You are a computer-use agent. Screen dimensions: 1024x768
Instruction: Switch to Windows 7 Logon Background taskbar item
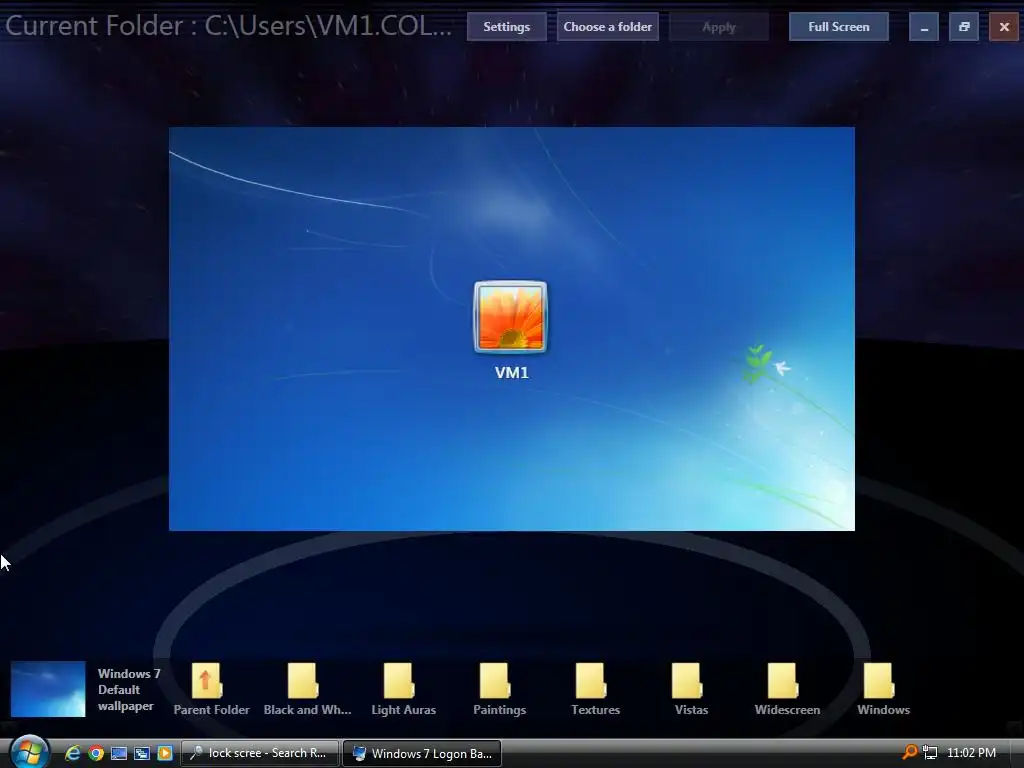tap(422, 753)
